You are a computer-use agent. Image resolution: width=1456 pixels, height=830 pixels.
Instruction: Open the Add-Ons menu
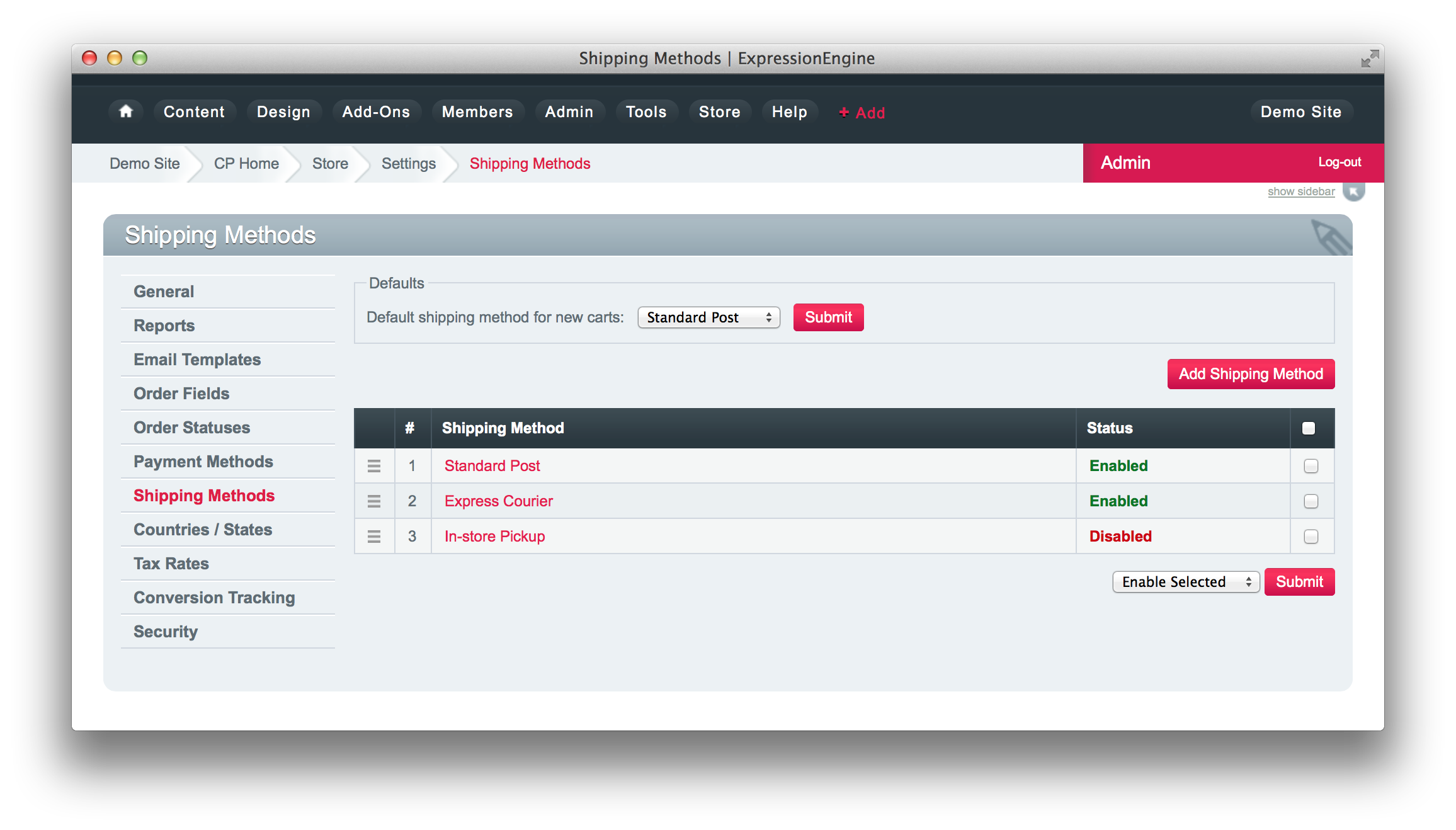[376, 112]
